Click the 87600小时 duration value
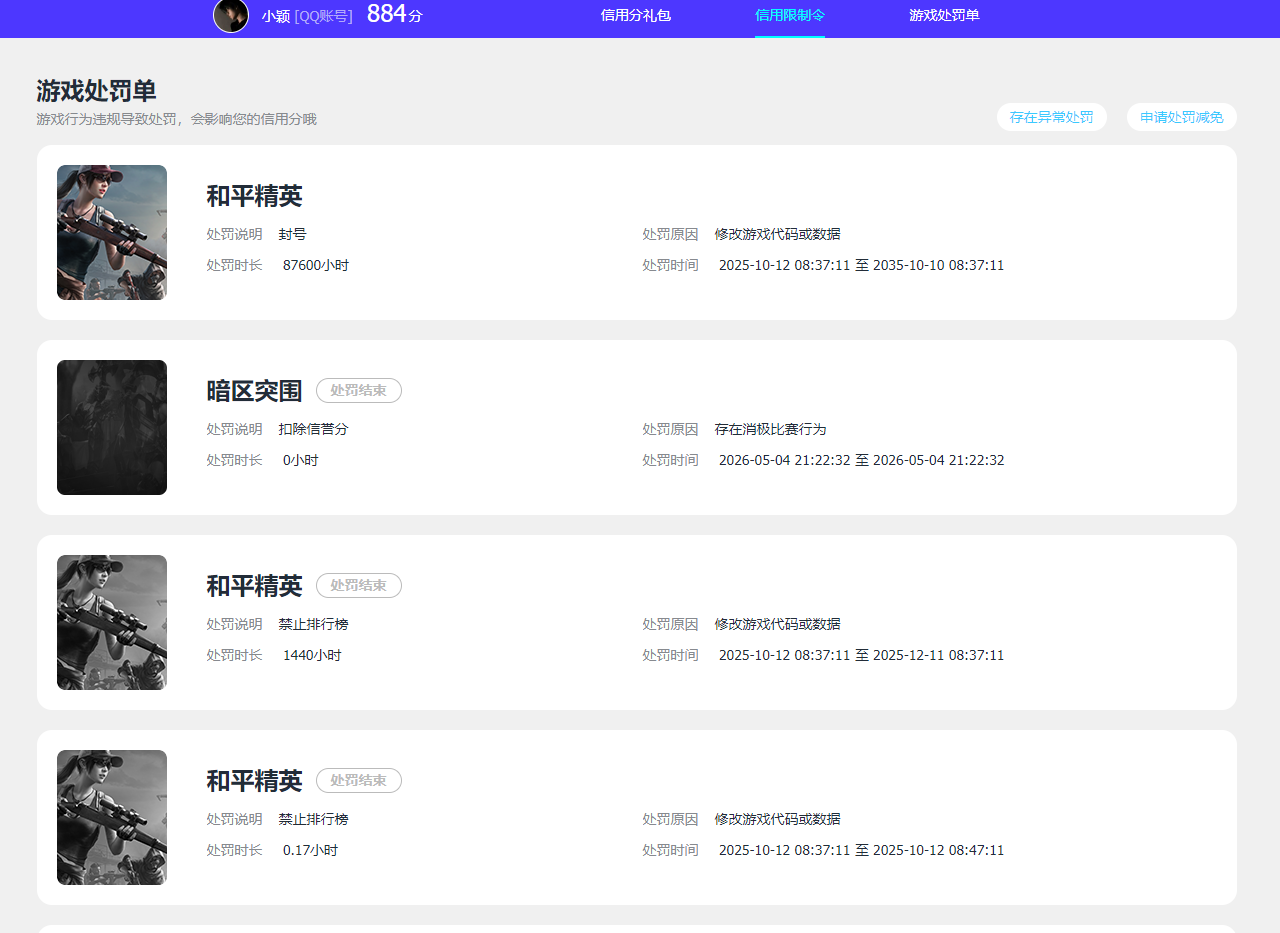Screen dimensions: 1280x933 (316, 265)
